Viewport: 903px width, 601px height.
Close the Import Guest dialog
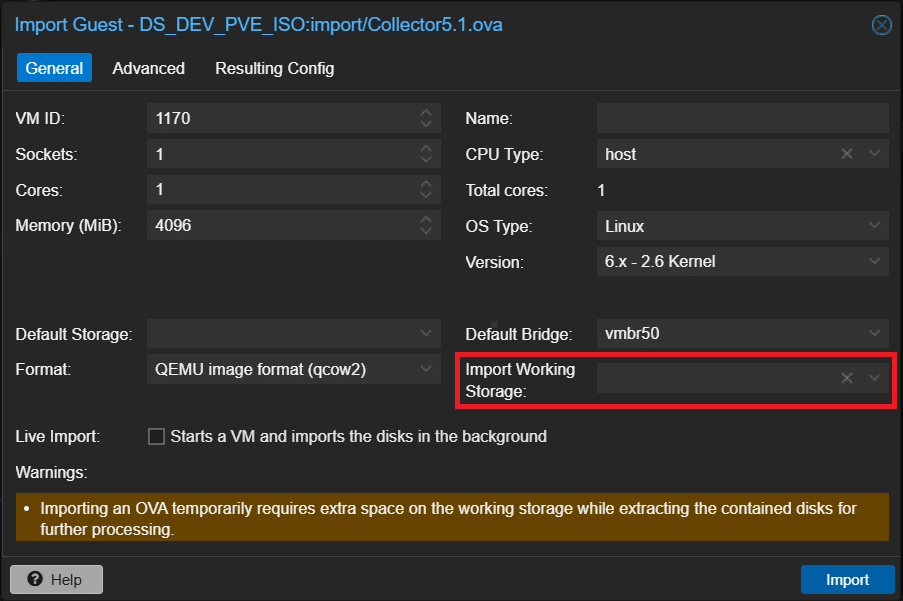881,25
